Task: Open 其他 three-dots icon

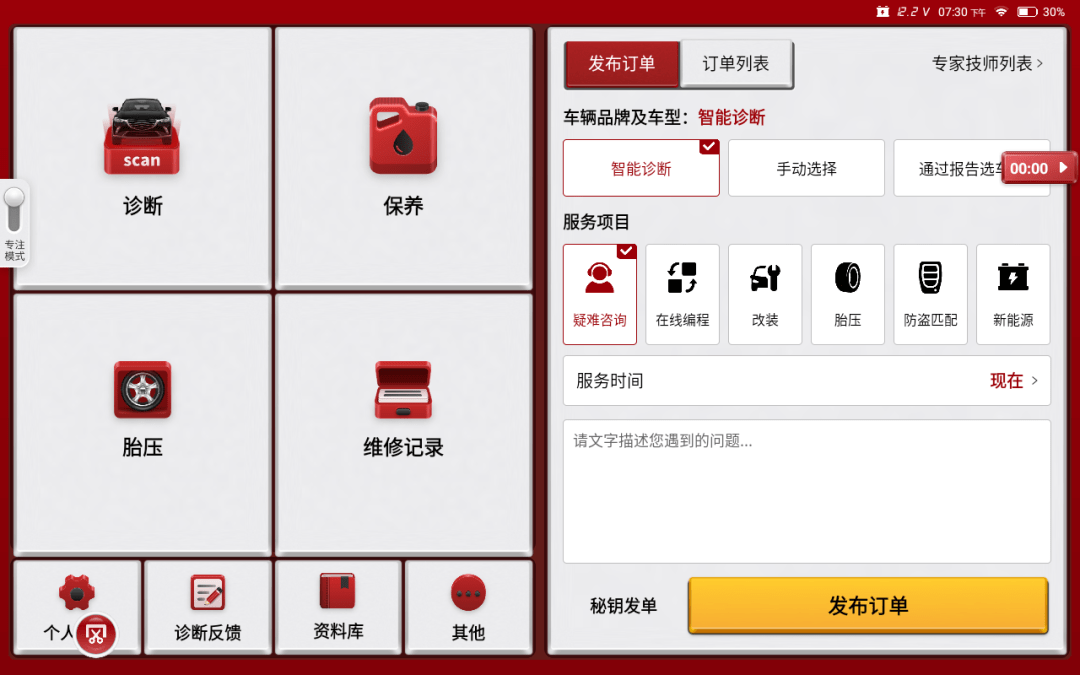Action: (468, 593)
